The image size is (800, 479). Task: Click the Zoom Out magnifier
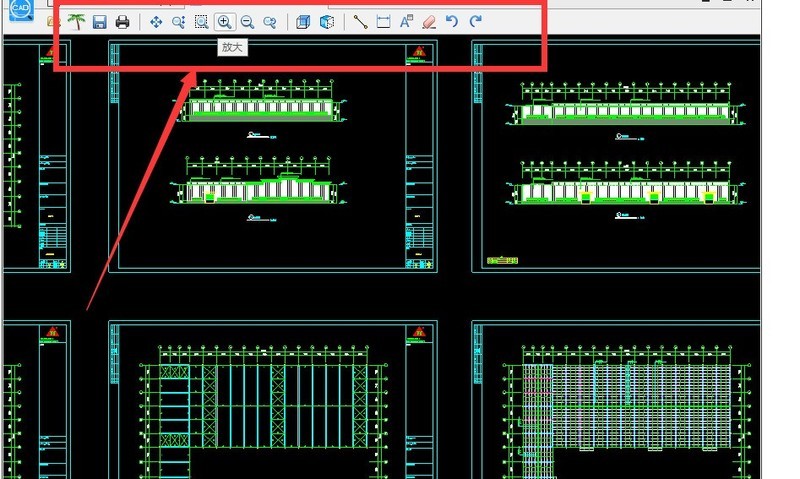(247, 22)
